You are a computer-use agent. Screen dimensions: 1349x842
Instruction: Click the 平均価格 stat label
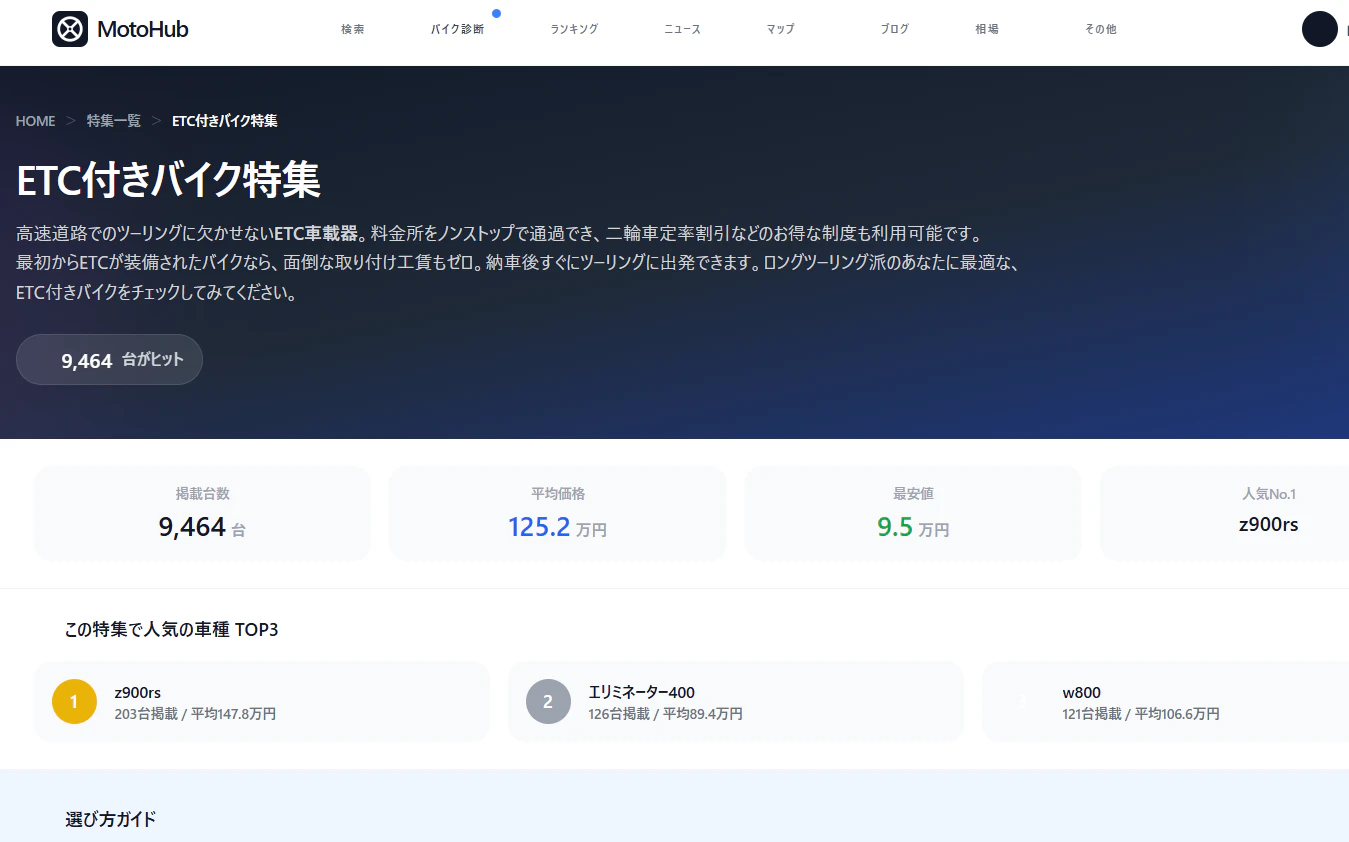(x=558, y=494)
